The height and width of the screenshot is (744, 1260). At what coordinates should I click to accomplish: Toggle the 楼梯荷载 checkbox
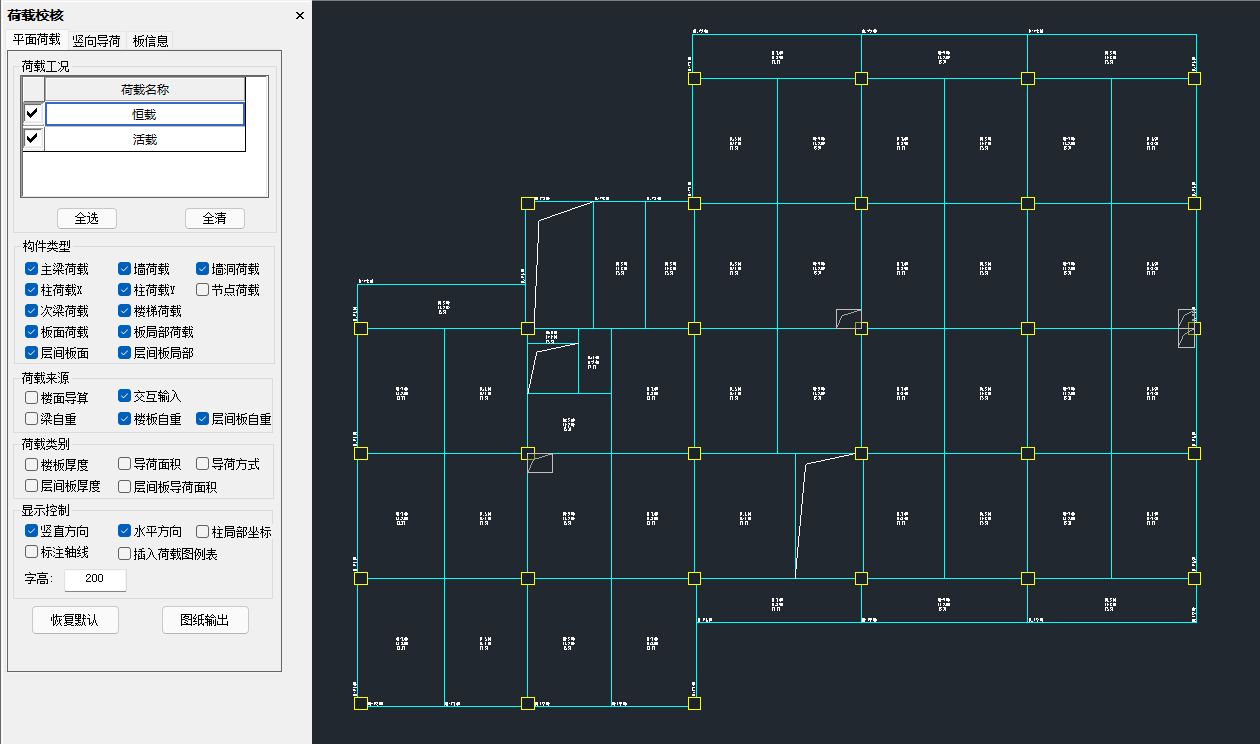[x=125, y=311]
